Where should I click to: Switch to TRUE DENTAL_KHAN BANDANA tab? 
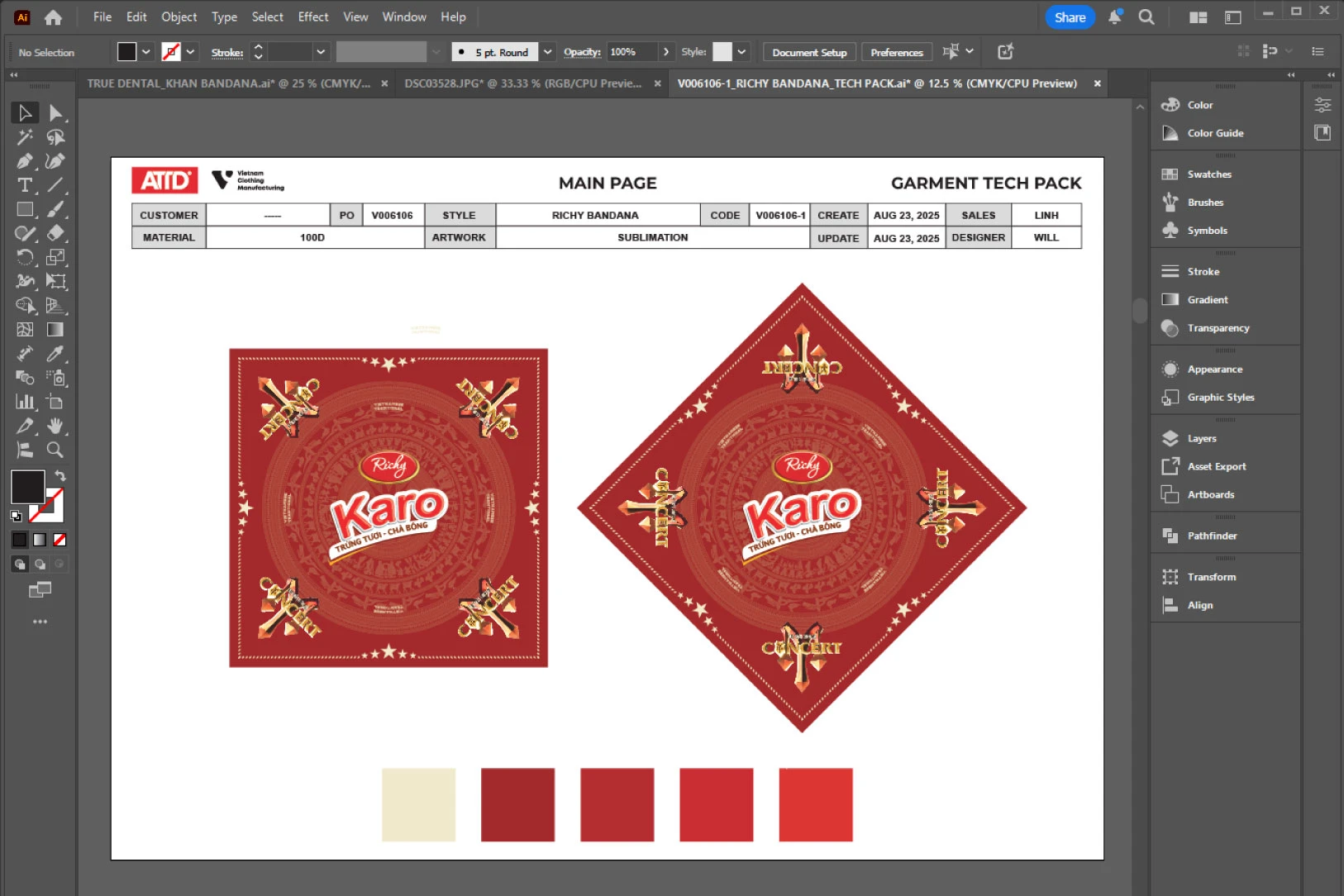(228, 83)
